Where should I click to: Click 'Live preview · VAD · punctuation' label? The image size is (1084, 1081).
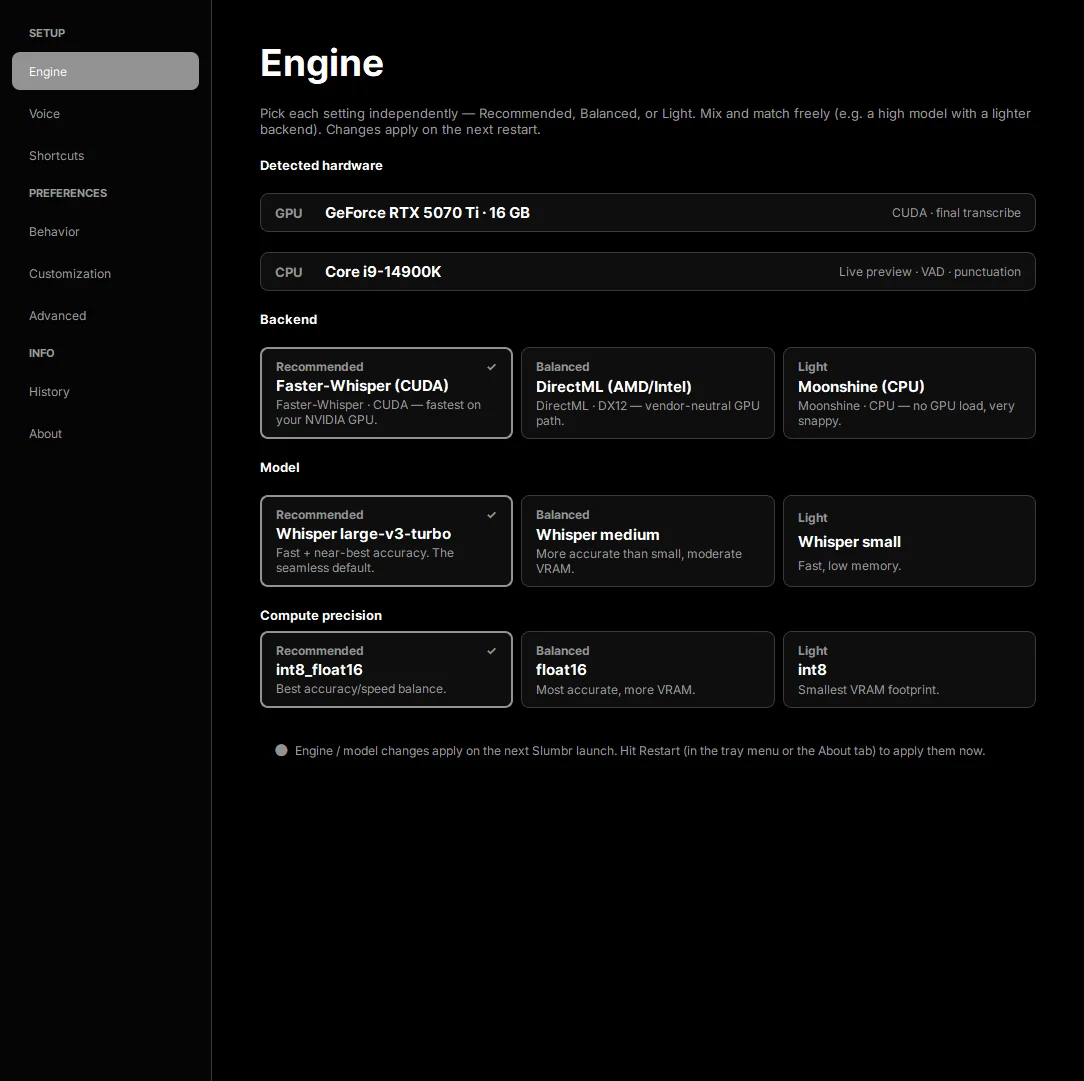click(x=930, y=272)
